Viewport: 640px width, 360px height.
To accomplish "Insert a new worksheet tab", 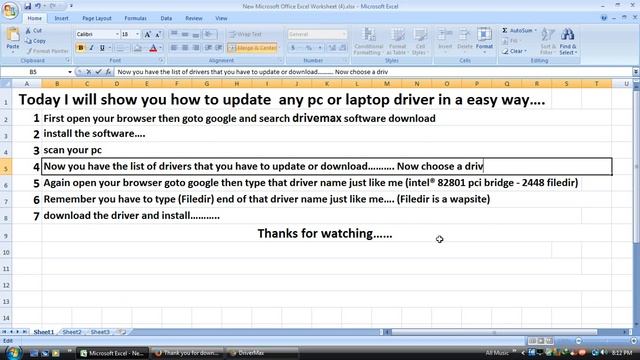I will 121,332.
